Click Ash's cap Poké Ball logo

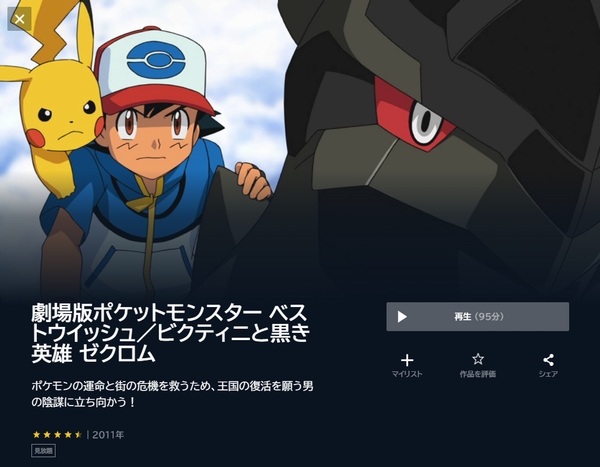pyautogui.click(x=156, y=60)
